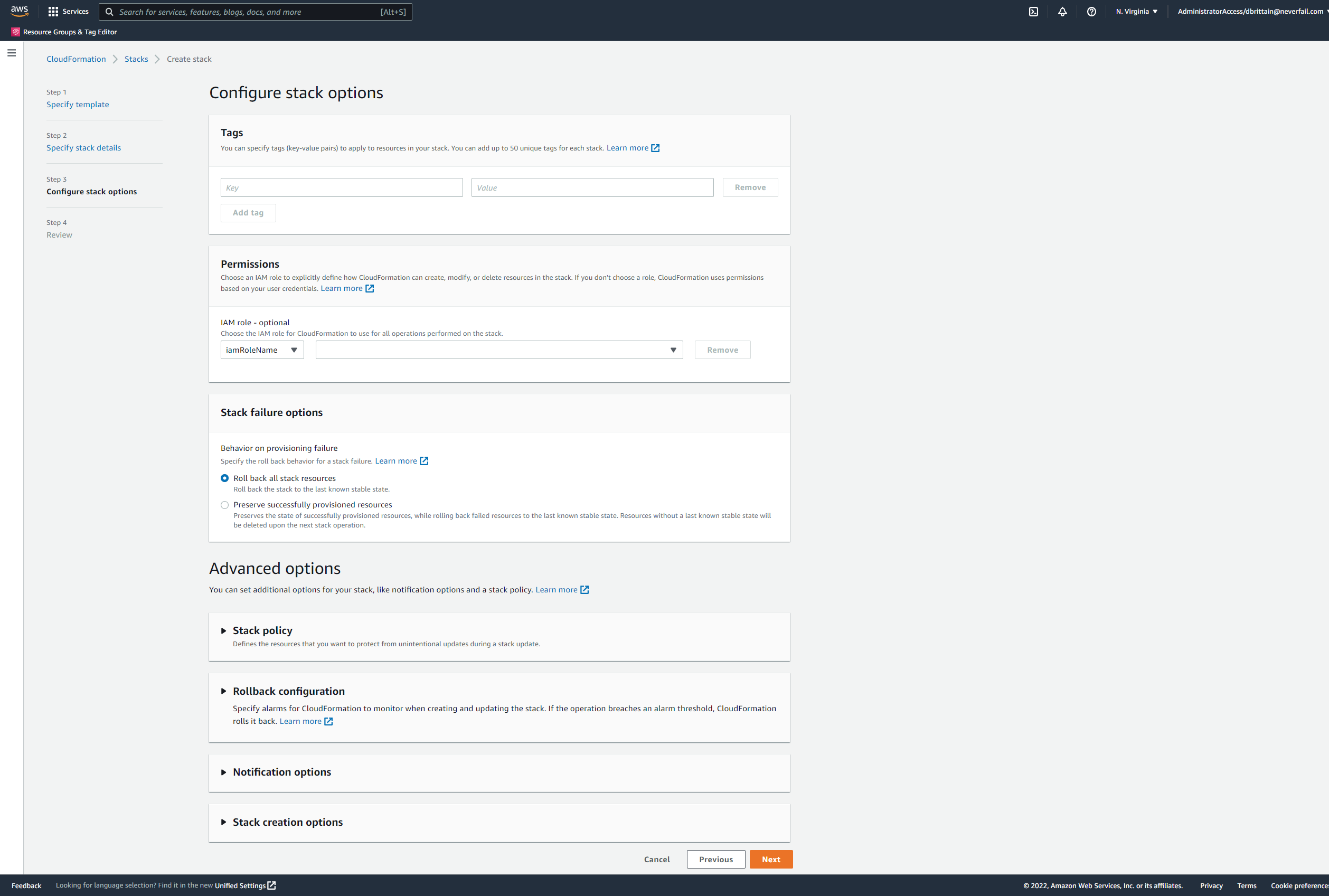Select Preserve successfully provisioned resources

click(x=224, y=505)
